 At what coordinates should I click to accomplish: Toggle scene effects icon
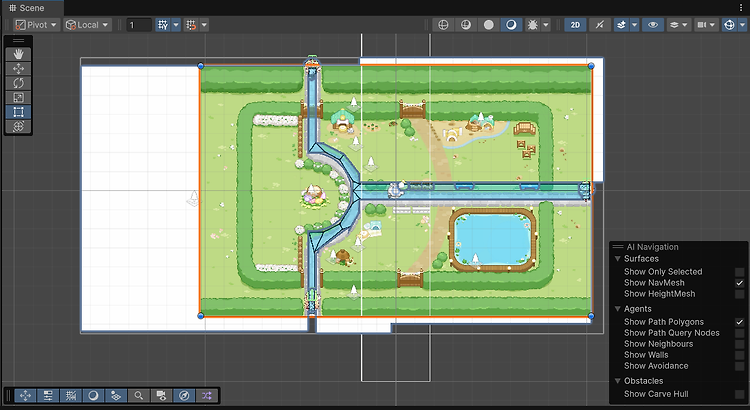pos(621,25)
